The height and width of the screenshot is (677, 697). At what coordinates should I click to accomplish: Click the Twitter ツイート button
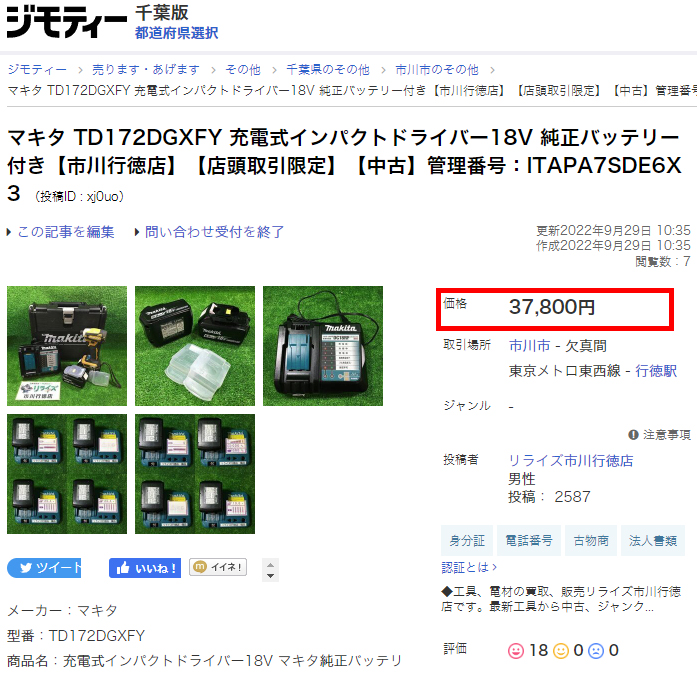[45, 568]
